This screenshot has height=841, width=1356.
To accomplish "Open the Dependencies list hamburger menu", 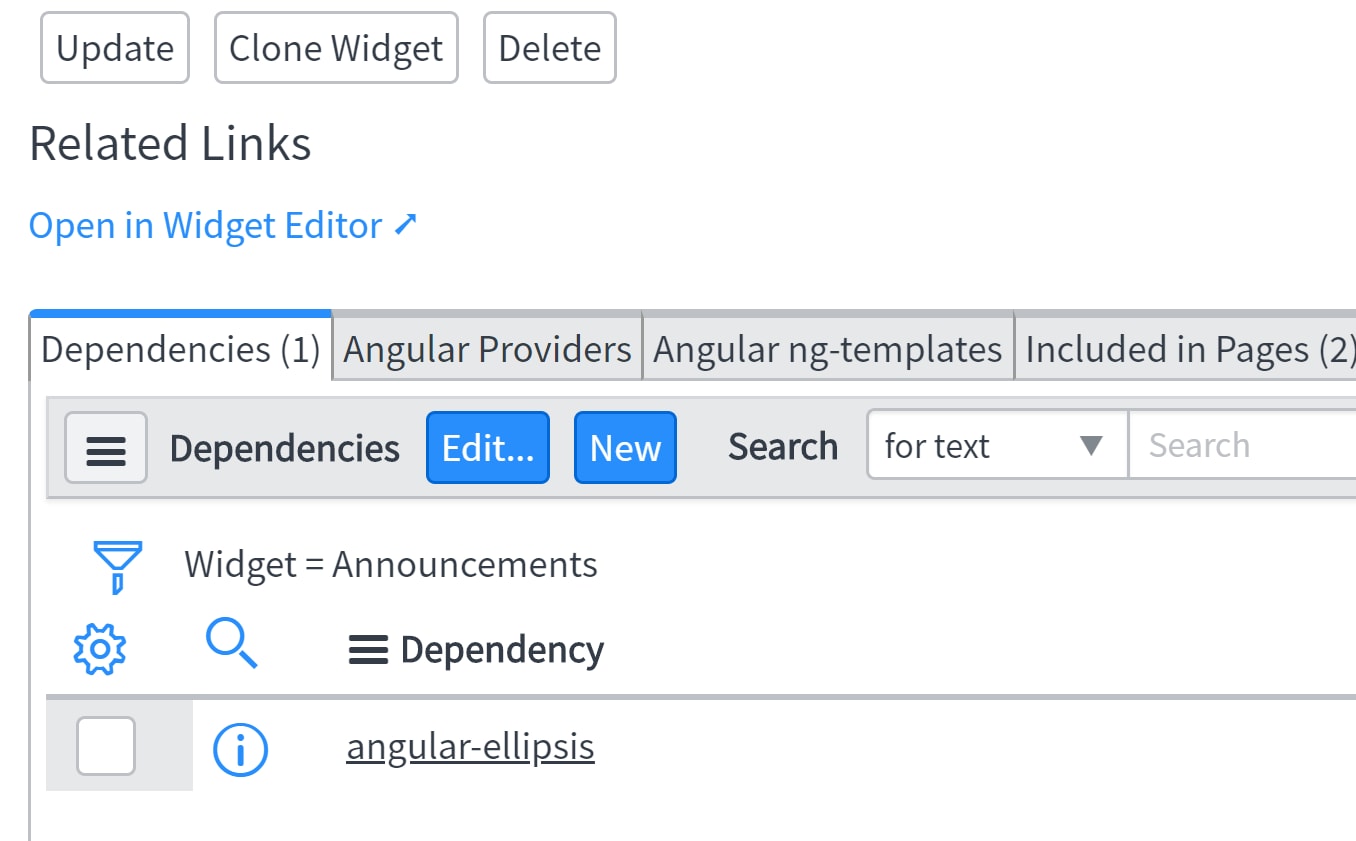I will click(x=106, y=448).
